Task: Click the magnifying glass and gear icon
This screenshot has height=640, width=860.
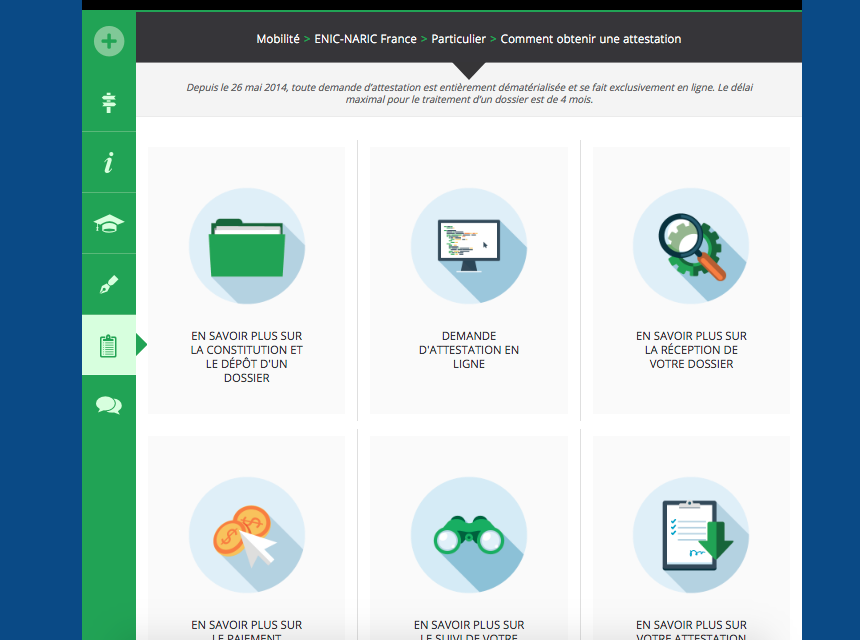Action: click(x=691, y=246)
